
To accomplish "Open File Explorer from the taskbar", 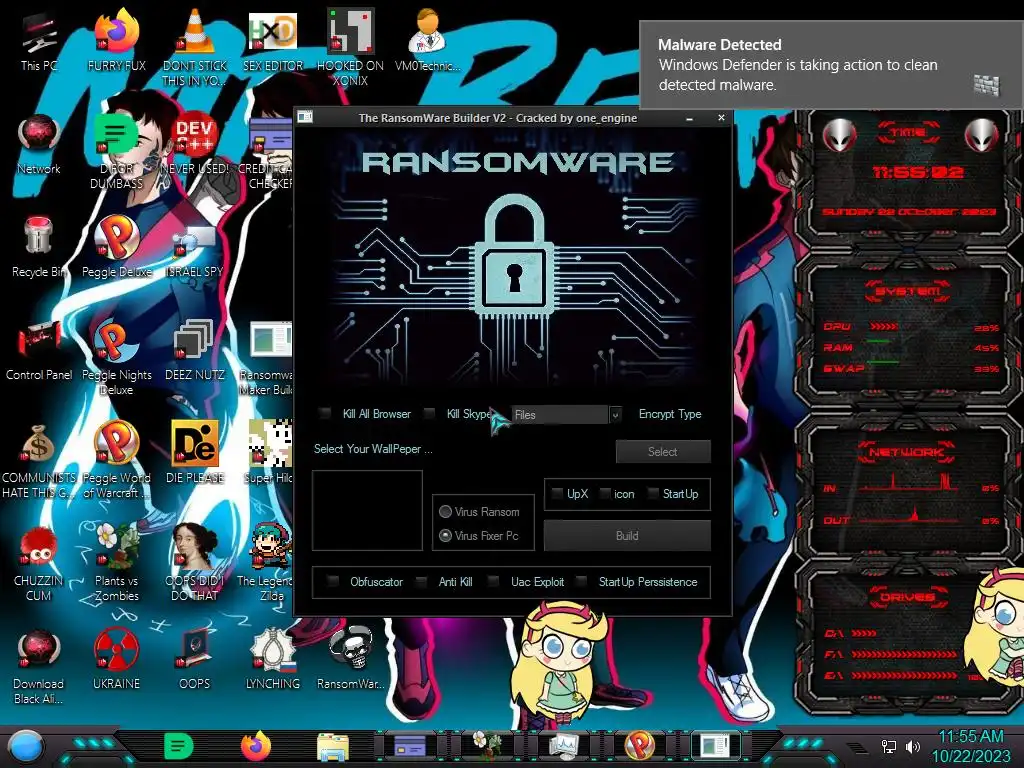I will tap(333, 746).
